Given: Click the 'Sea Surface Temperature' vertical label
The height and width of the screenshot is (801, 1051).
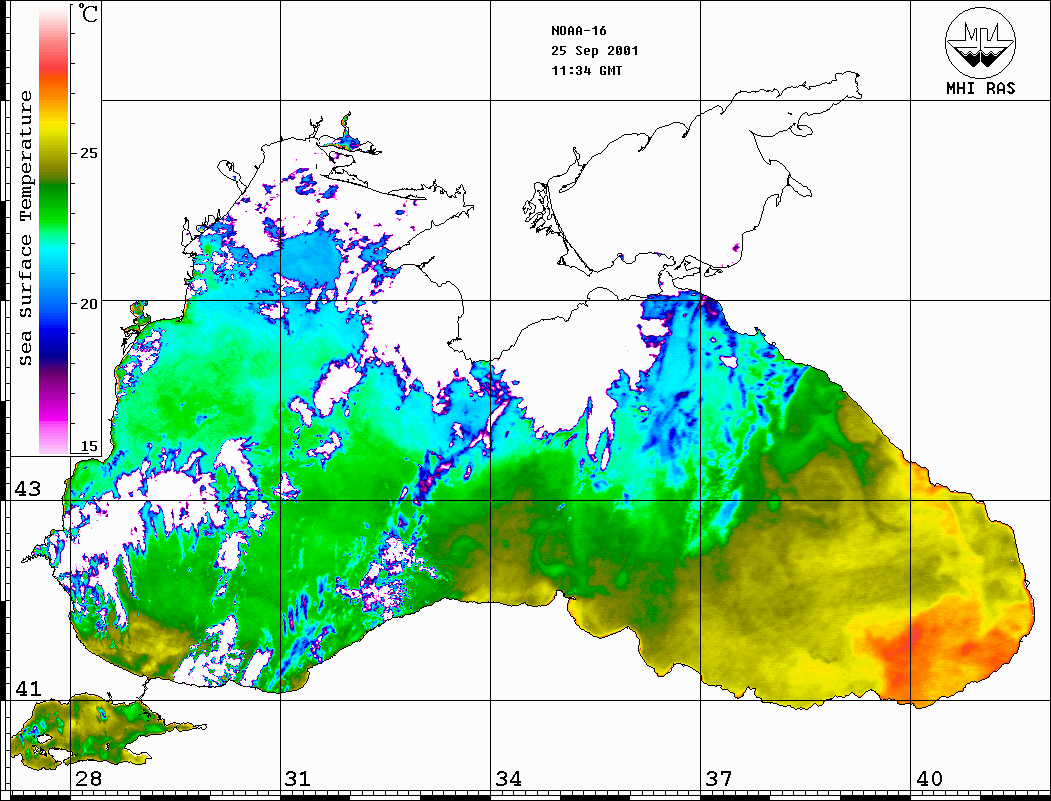Looking at the screenshot, I should (25, 228).
